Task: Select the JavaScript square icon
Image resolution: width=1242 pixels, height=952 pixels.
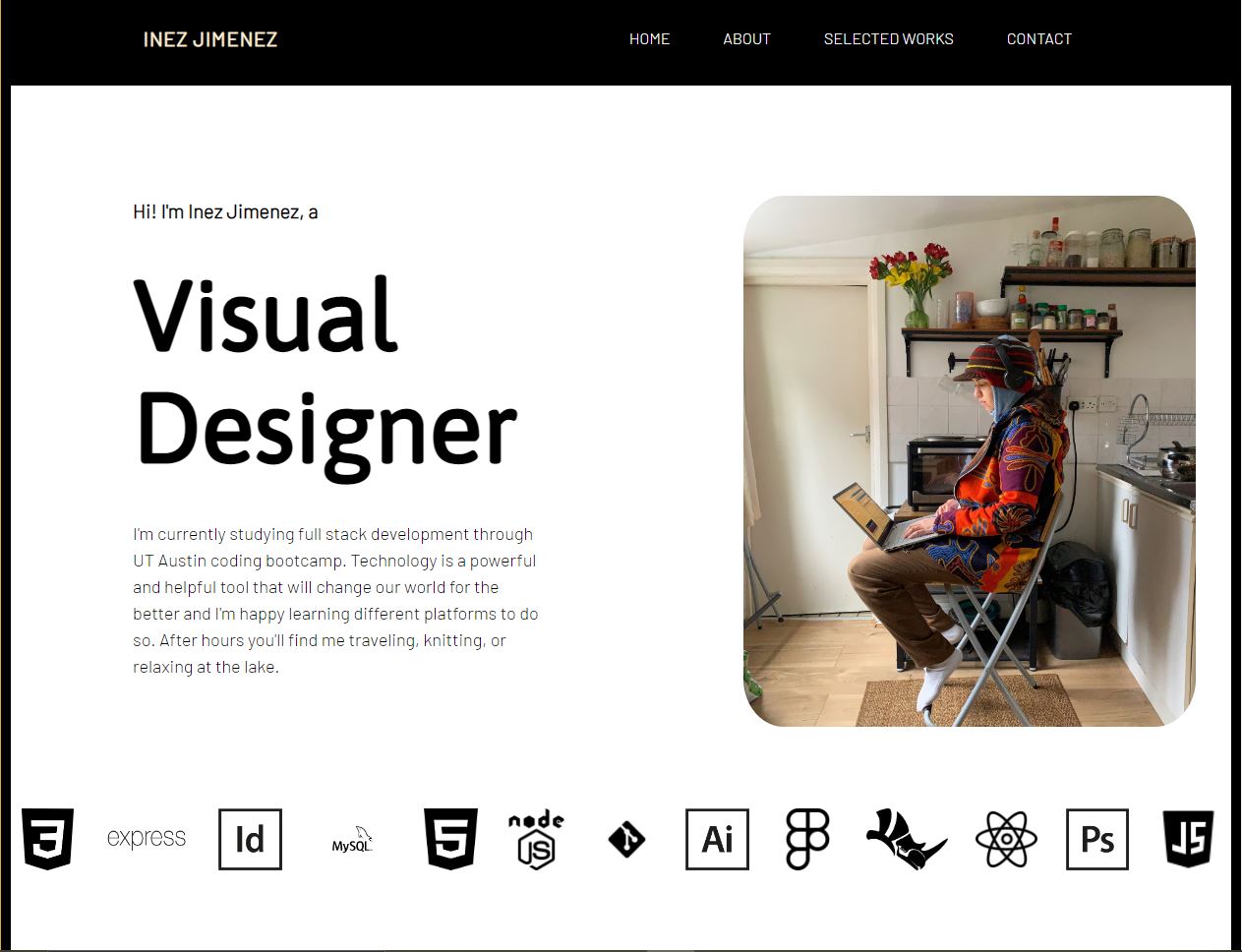Action: (1188, 840)
